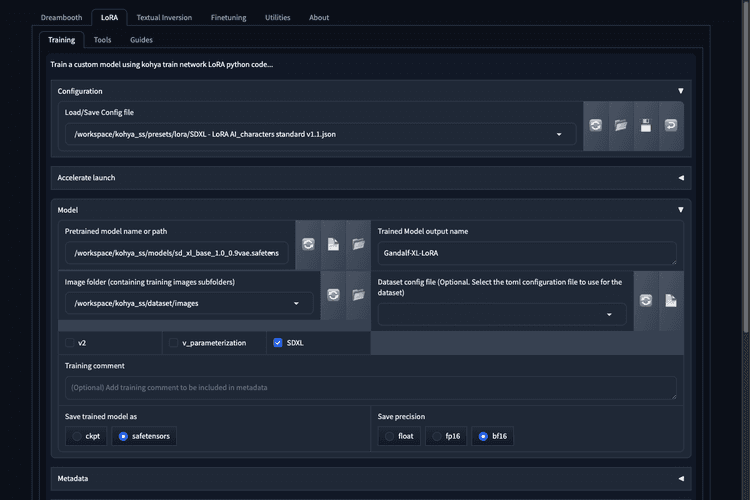Load config using the return arrow icon
The image size is (750, 500).
pyautogui.click(x=671, y=126)
